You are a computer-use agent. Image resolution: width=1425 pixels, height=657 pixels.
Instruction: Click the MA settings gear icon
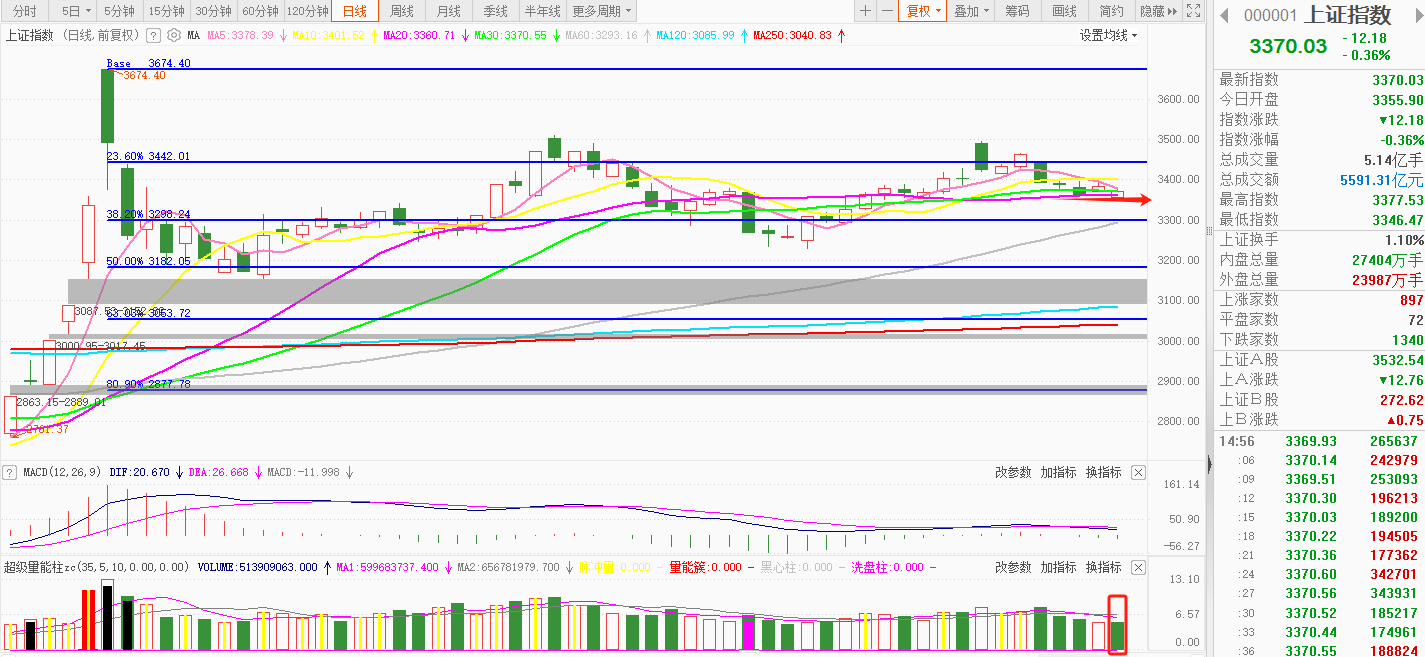tap(174, 35)
